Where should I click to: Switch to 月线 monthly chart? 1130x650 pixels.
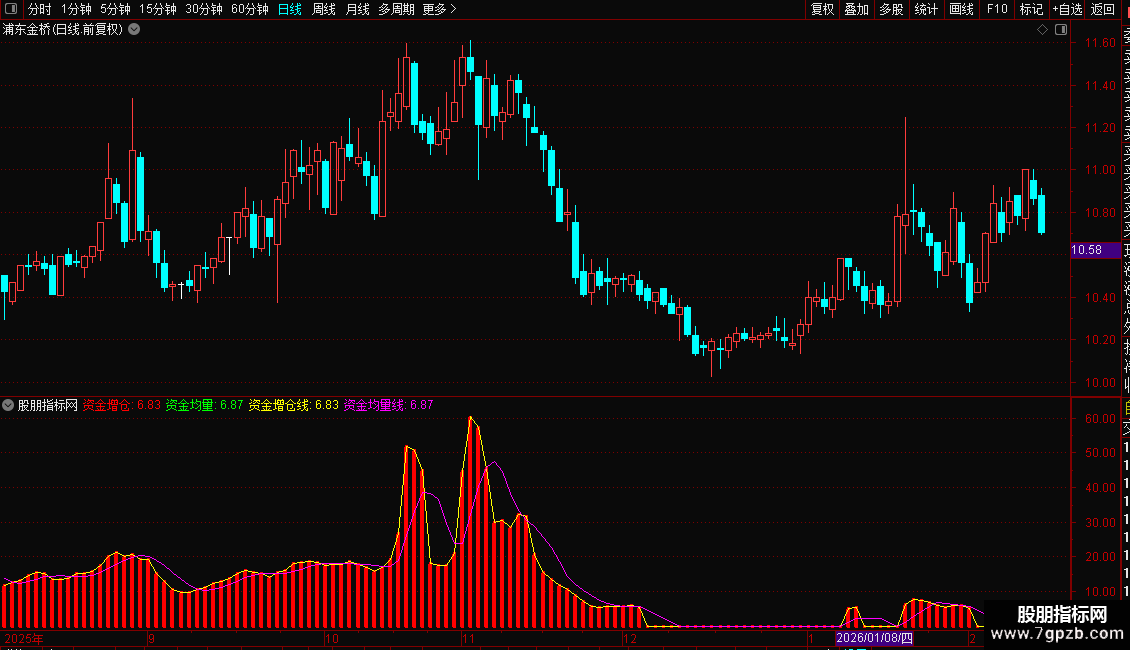(x=357, y=9)
